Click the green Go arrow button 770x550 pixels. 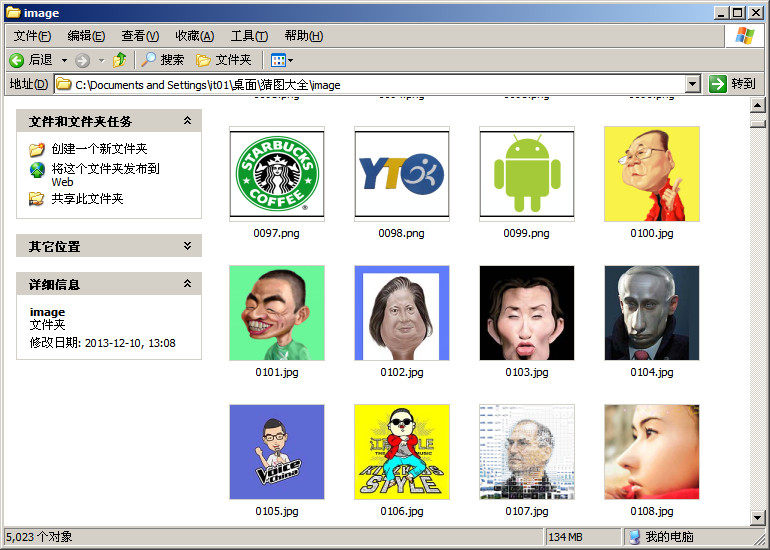tap(717, 84)
